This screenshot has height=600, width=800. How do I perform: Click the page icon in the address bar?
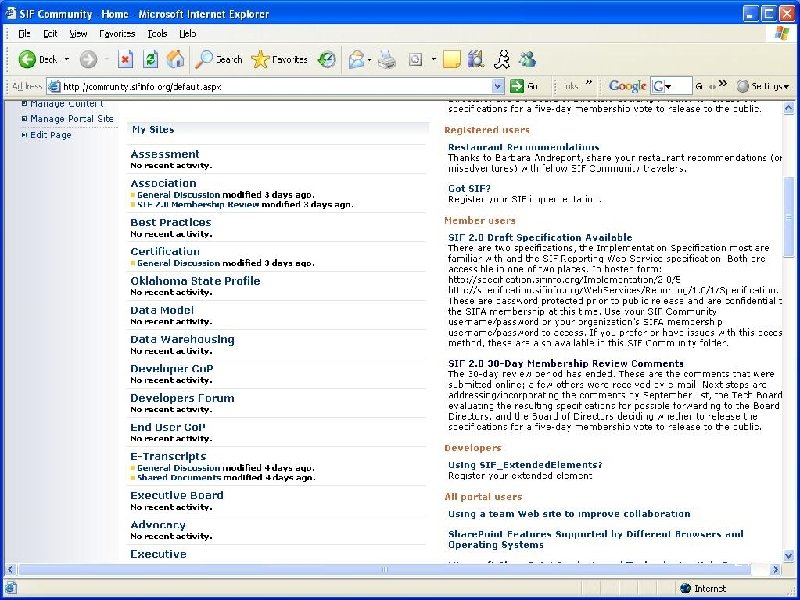click(x=54, y=86)
